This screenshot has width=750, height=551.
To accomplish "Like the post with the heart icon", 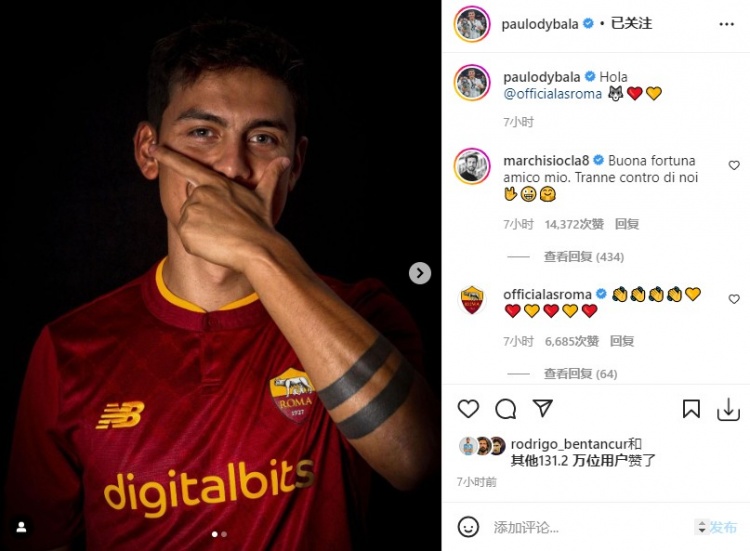I will (x=468, y=409).
